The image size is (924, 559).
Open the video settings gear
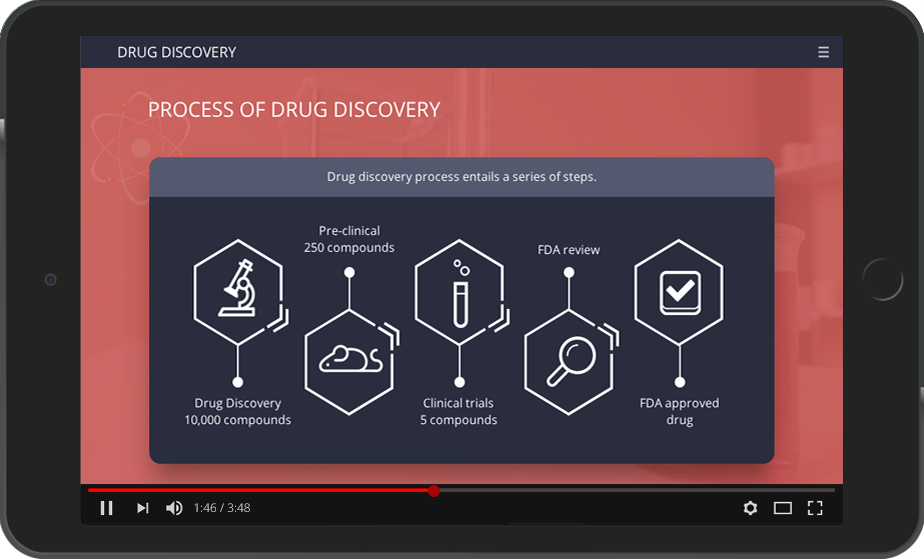click(750, 508)
